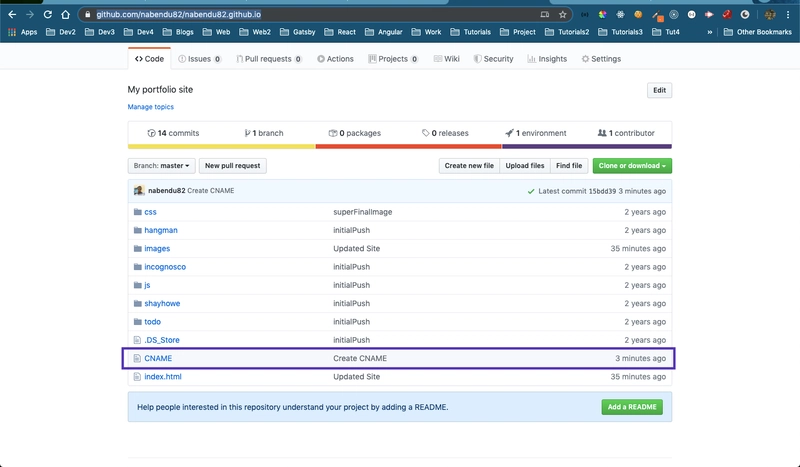Open the shayhowe folder
Viewport: 800px width, 467px height.
[162, 304]
